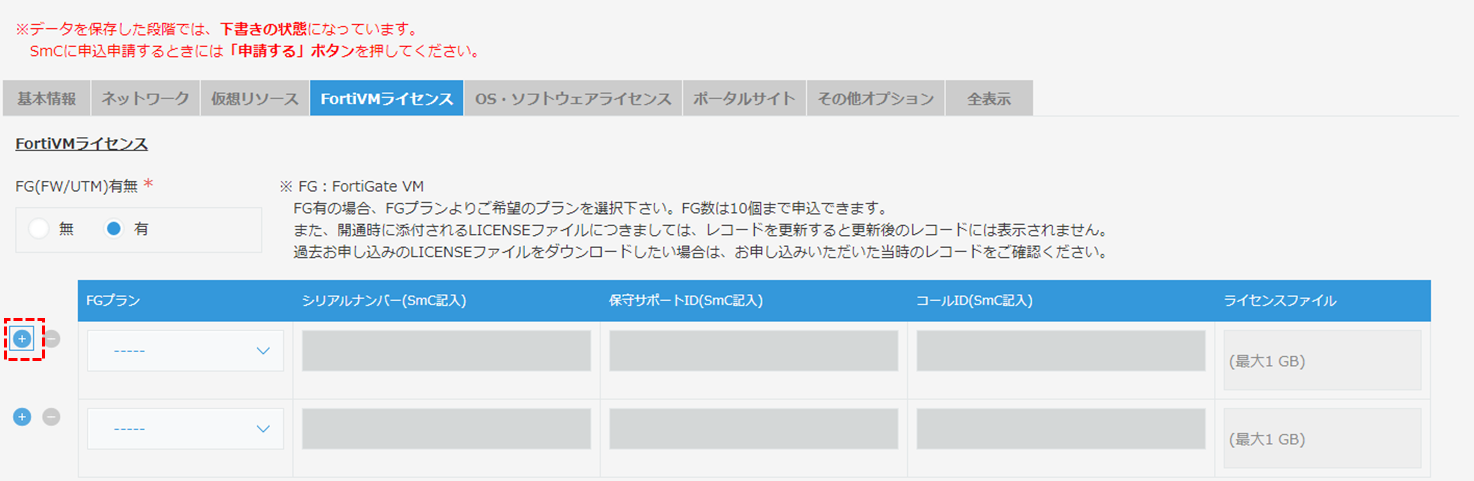Add a row with first row's plus icon
The image size is (1474, 481).
(22, 339)
